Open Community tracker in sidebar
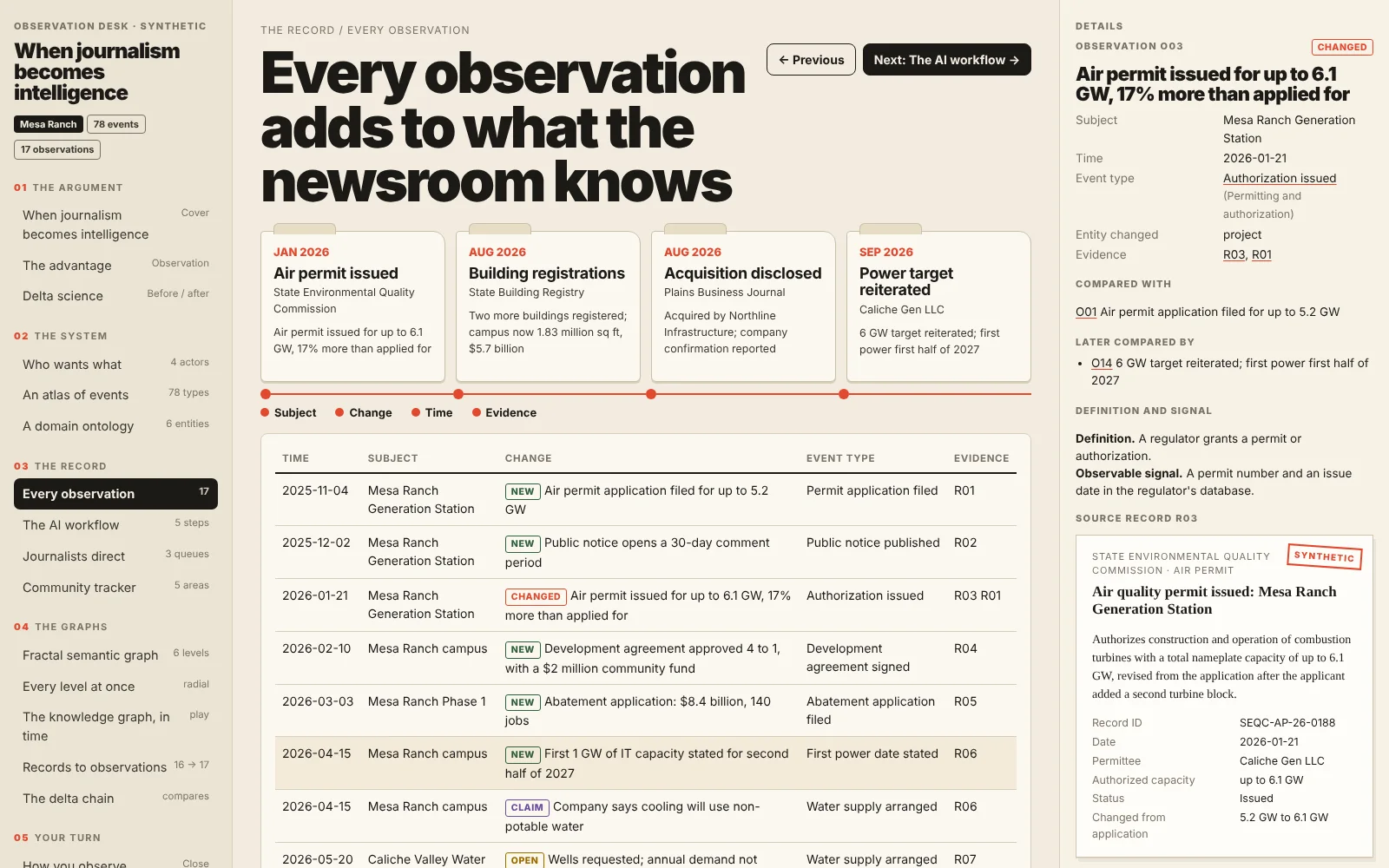The height and width of the screenshot is (868, 1389). 115,588
